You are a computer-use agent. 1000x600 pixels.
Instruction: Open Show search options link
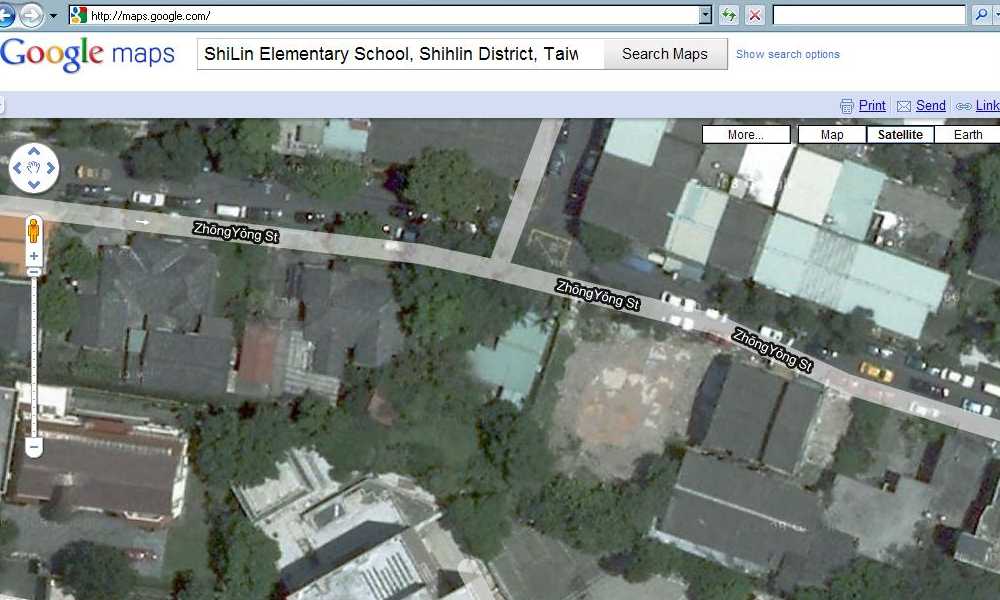(787, 54)
